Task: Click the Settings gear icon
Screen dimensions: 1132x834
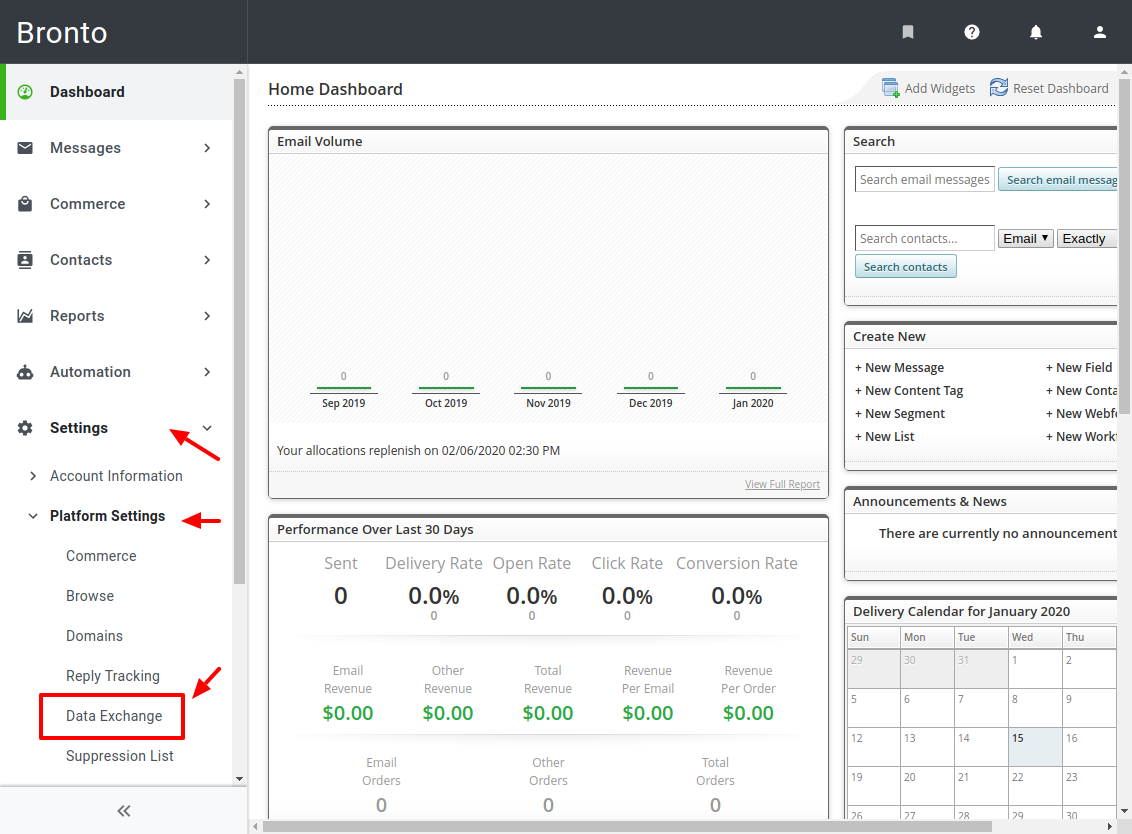Action: [25, 427]
